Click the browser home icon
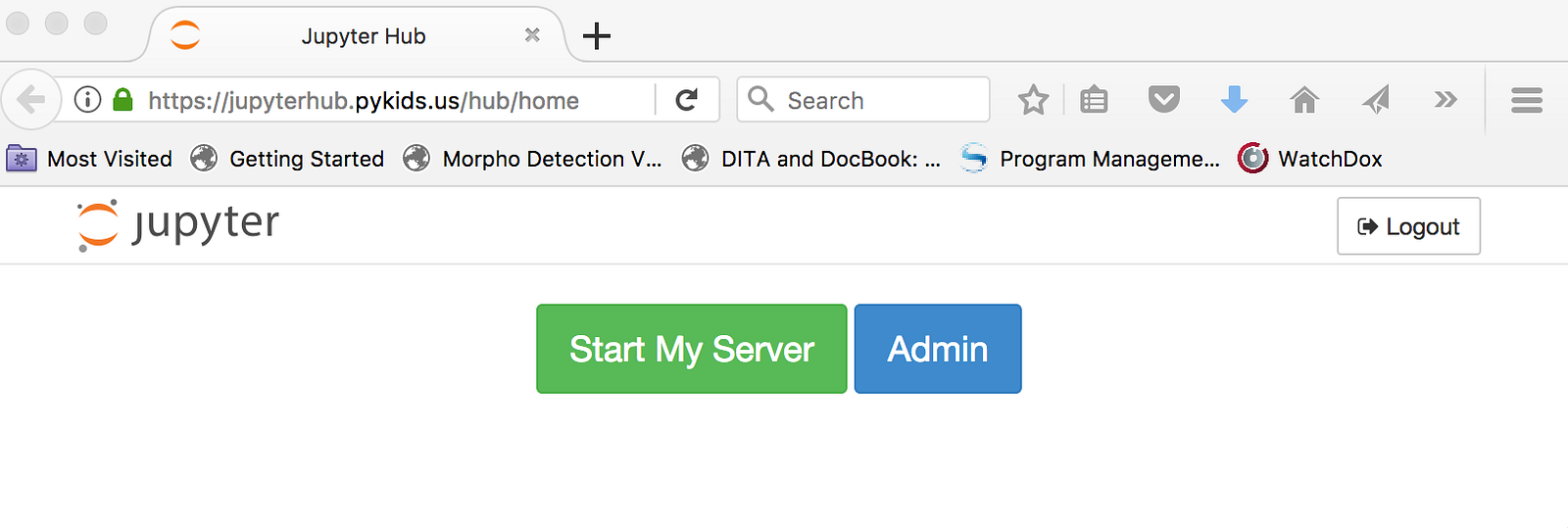 point(1304,100)
